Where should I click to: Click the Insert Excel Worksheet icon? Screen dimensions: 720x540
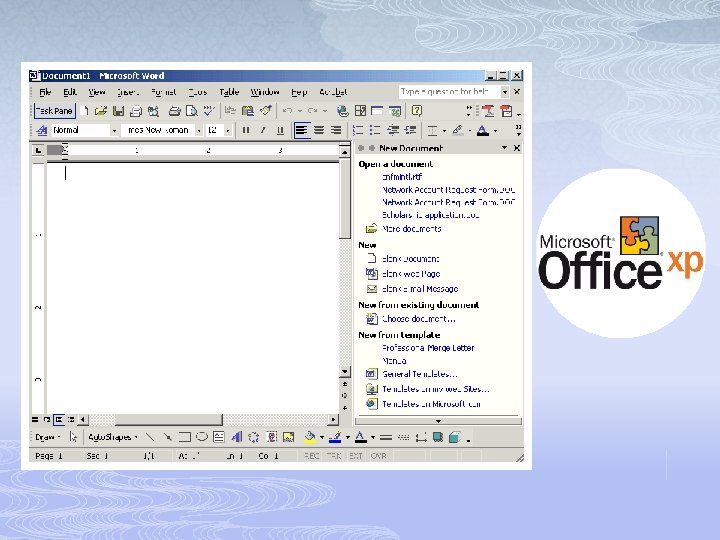pyautogui.click(x=395, y=111)
